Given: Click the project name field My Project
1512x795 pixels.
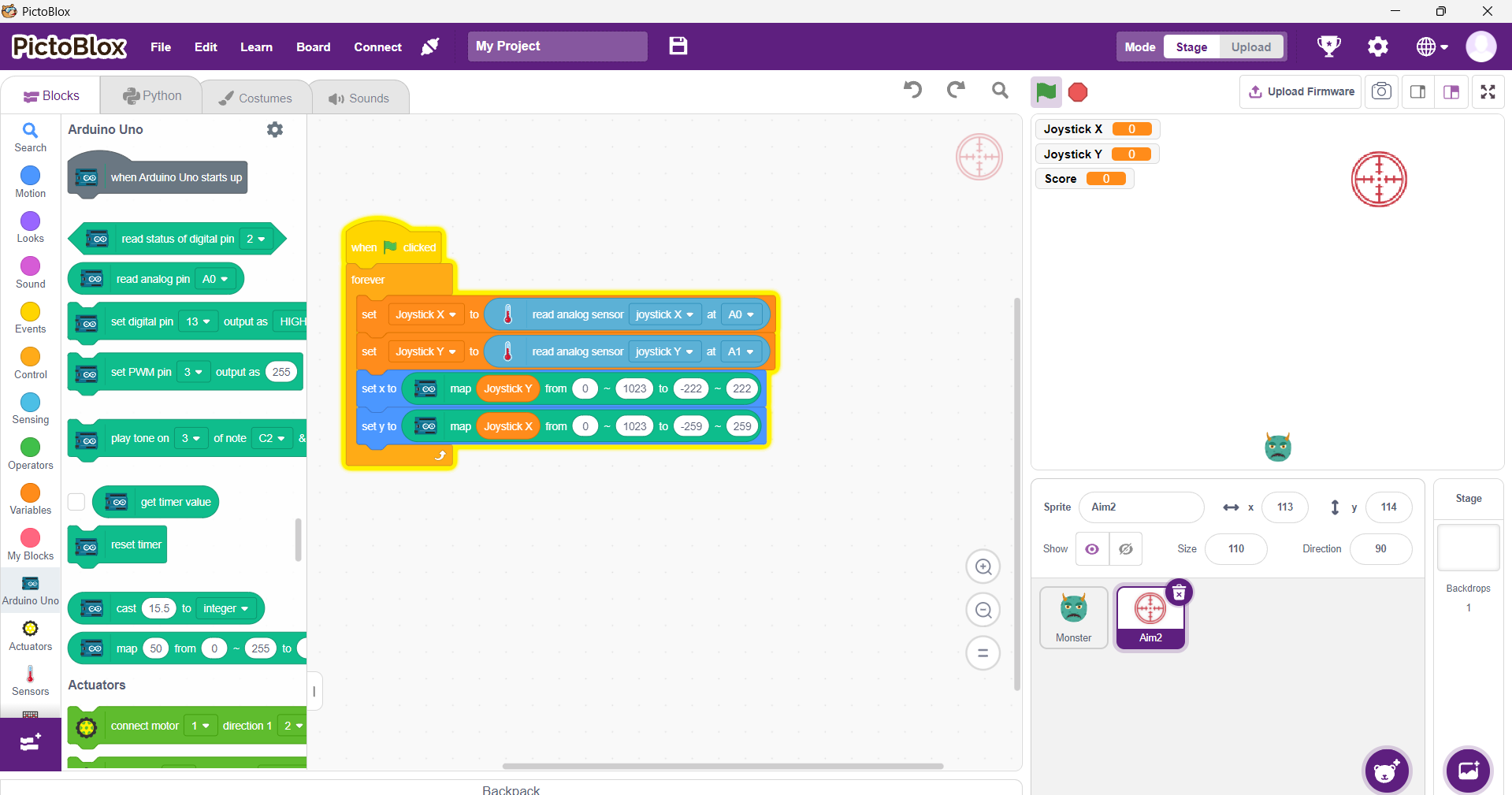Looking at the screenshot, I should click(557, 46).
